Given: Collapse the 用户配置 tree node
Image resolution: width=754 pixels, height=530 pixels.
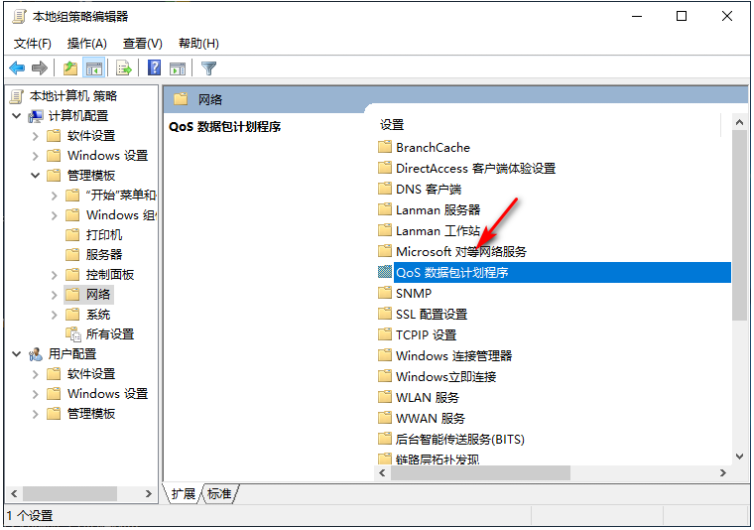Looking at the screenshot, I should (x=17, y=354).
